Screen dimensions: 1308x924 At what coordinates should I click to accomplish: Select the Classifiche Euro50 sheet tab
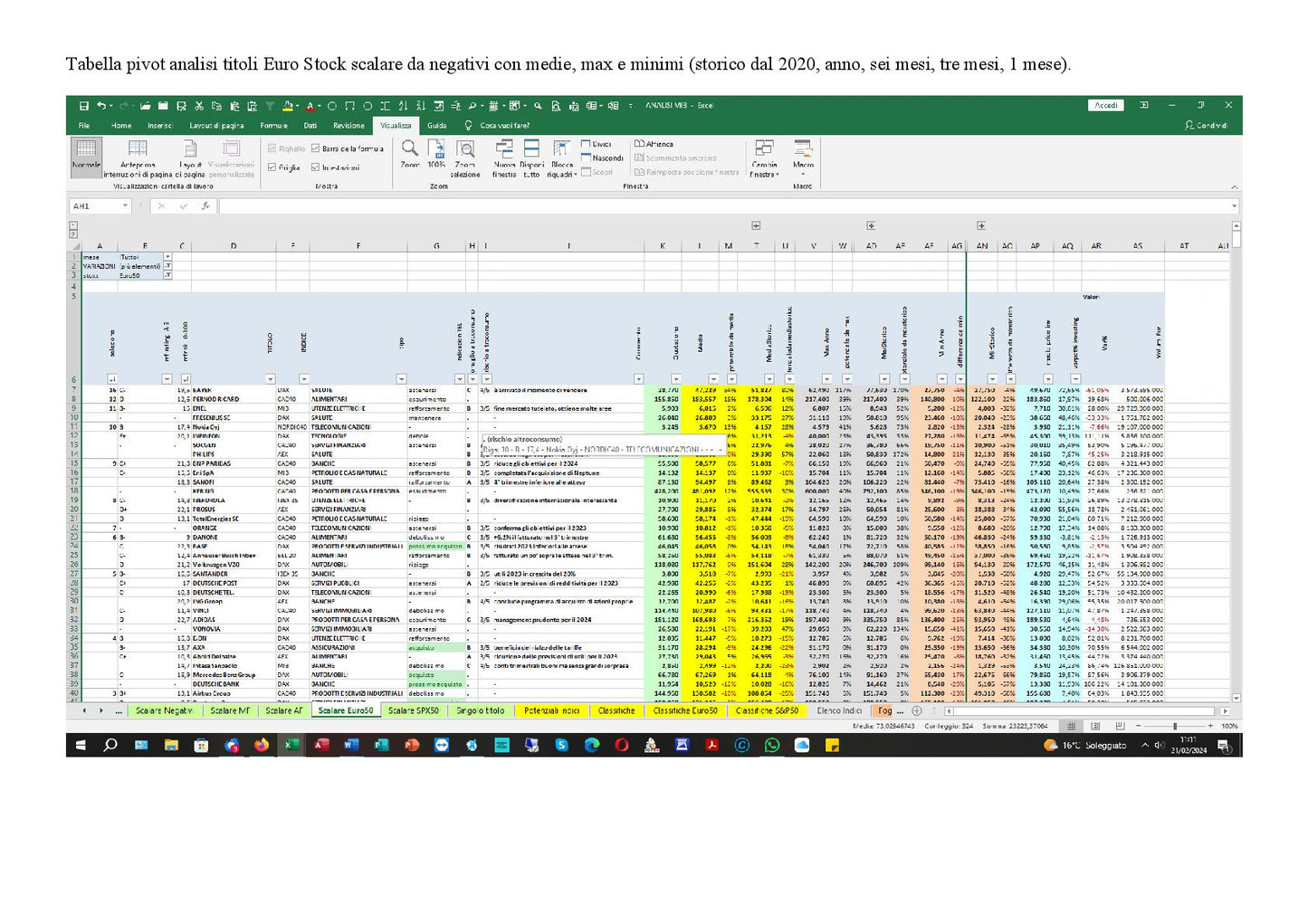point(685,711)
